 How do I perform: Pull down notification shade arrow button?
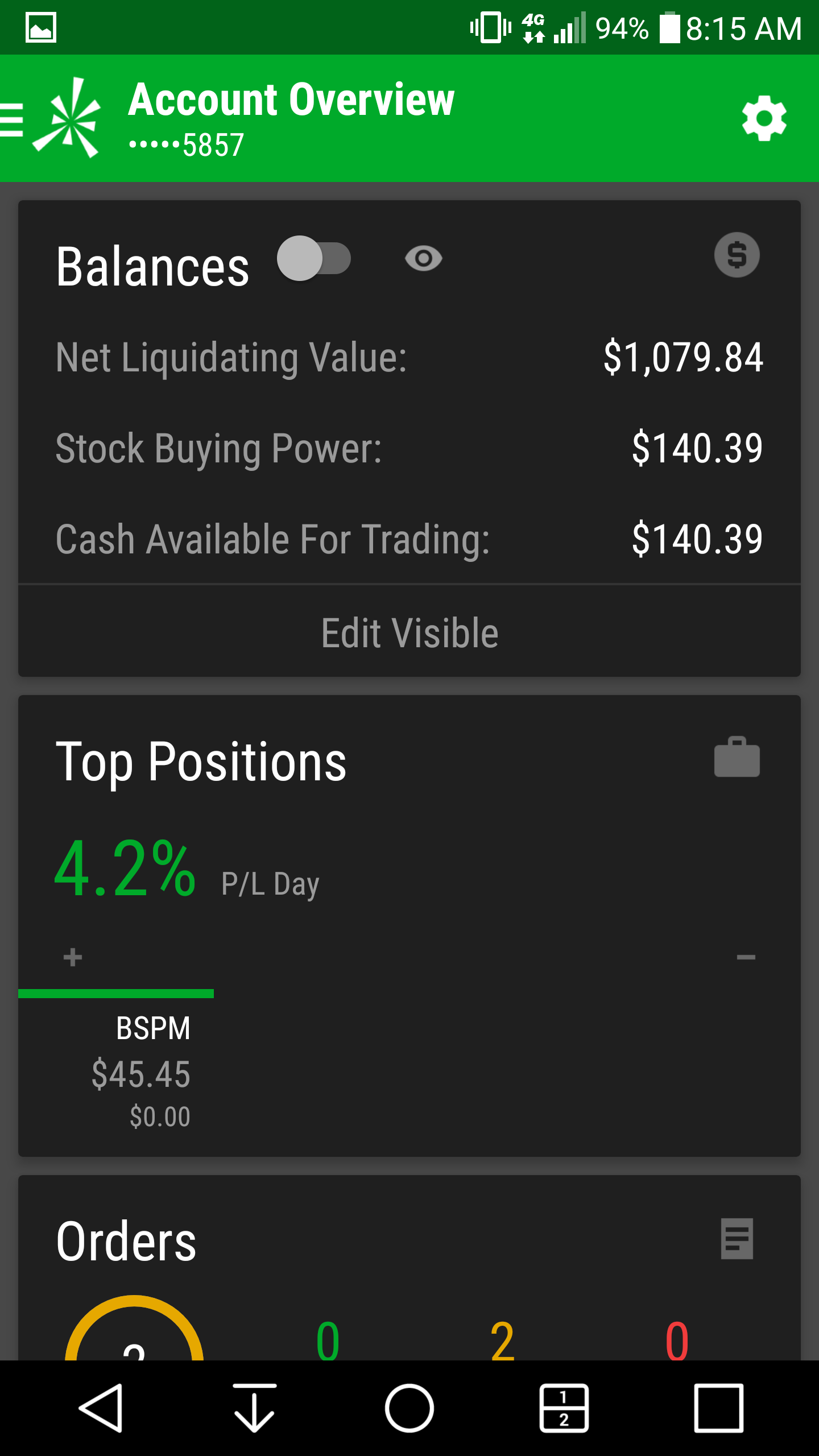point(254,1408)
